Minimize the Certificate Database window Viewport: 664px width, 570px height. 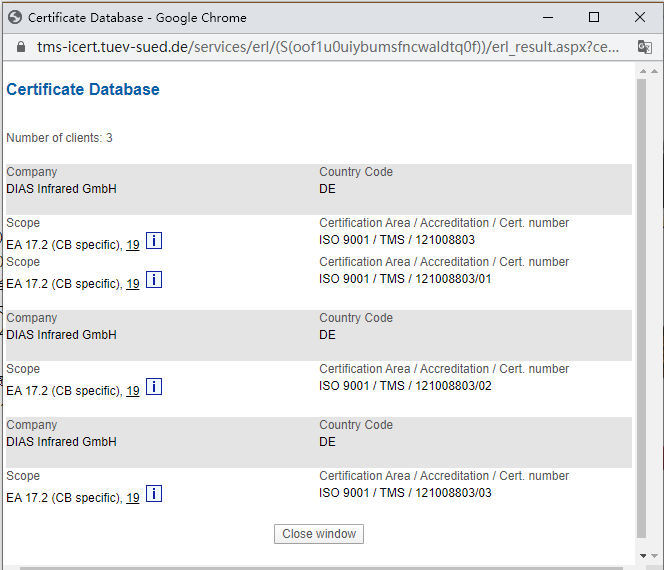pyautogui.click(x=547, y=17)
